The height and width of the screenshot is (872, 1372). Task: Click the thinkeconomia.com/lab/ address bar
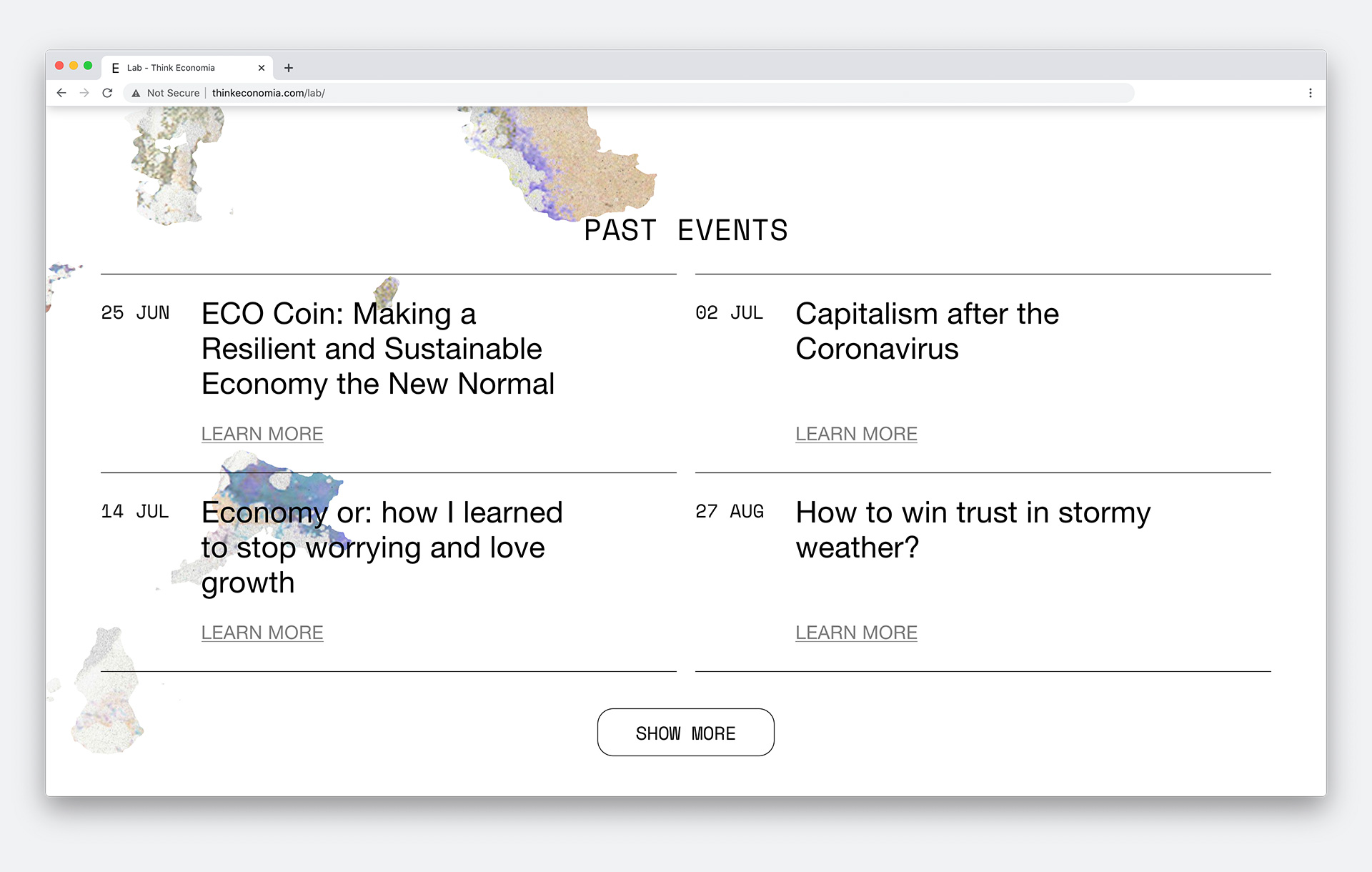pos(269,93)
